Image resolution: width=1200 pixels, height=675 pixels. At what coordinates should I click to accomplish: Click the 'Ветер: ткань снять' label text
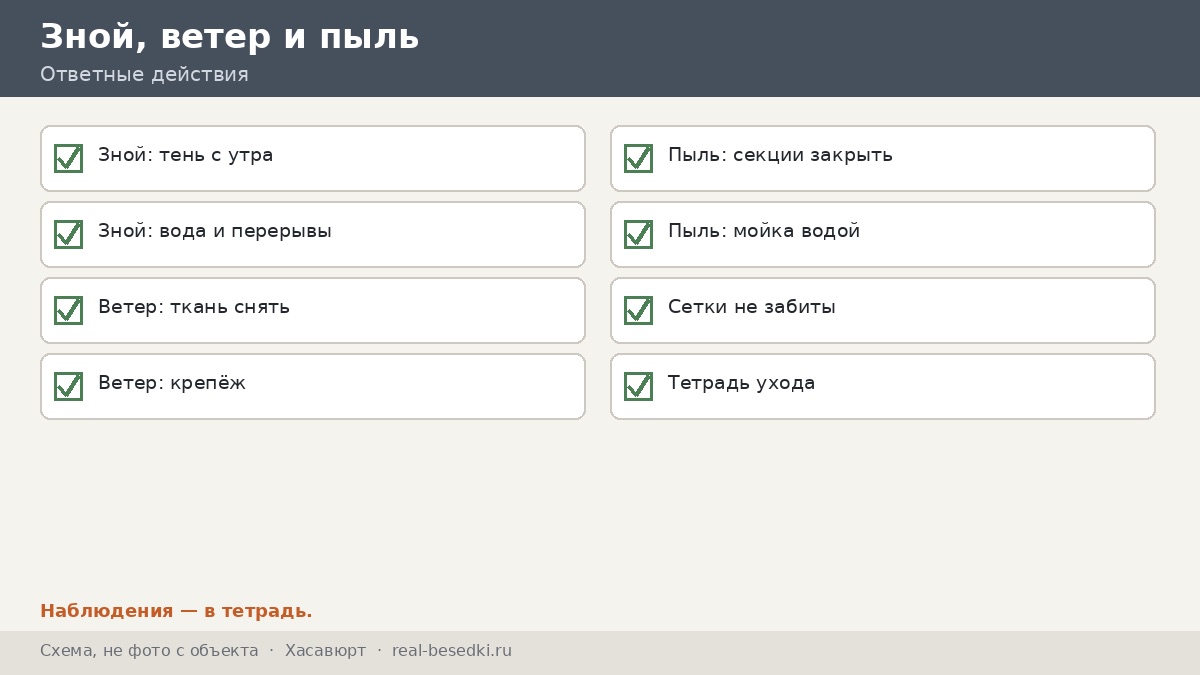[194, 307]
